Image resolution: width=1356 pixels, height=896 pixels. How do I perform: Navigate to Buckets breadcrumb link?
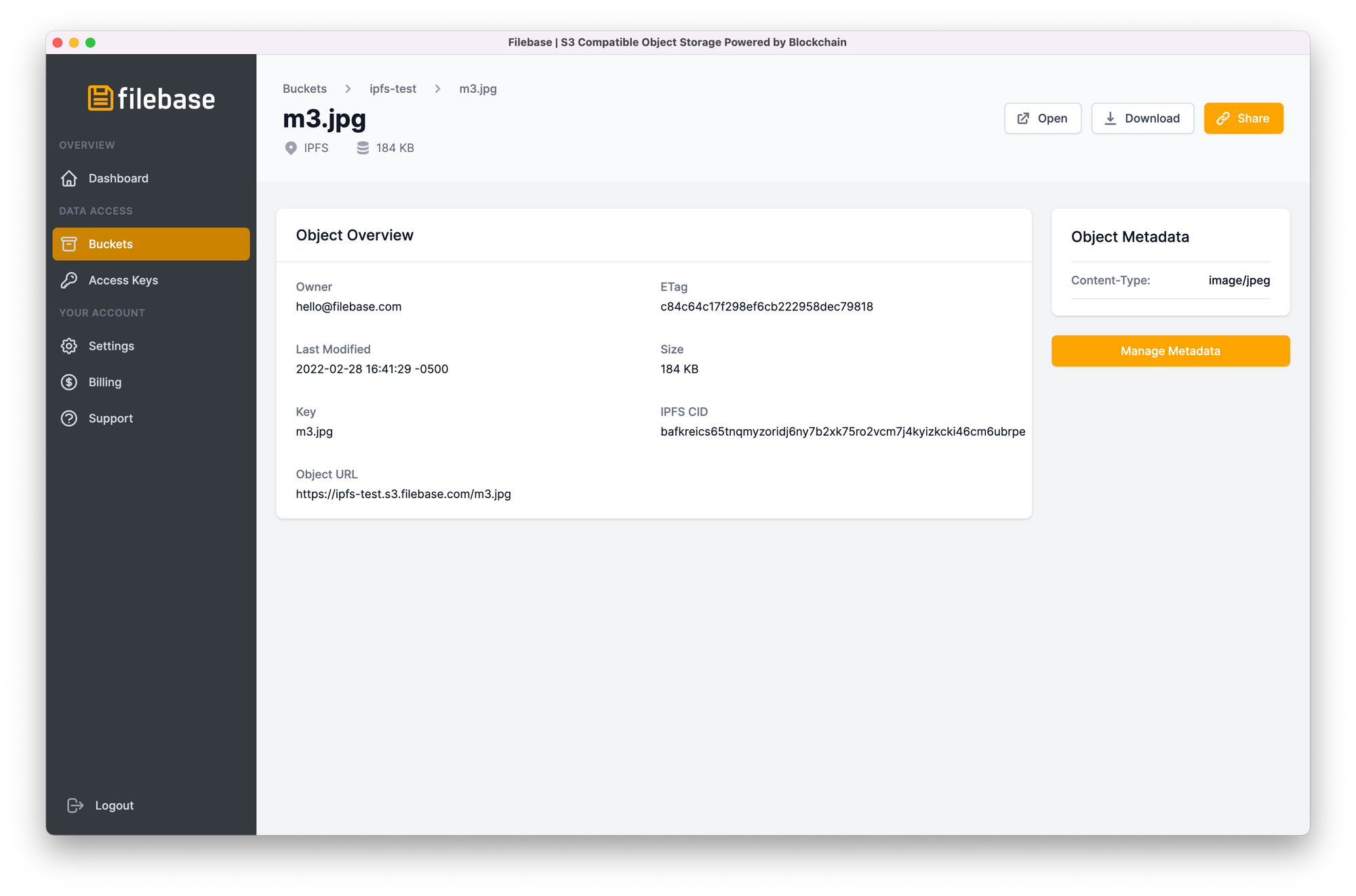(304, 88)
